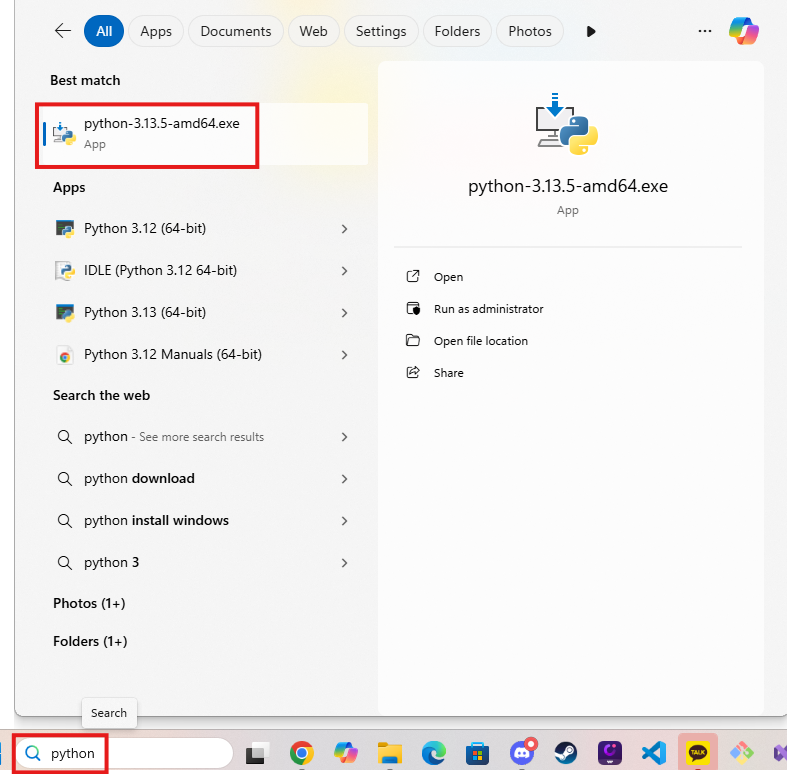
Task: Open Discord from the taskbar
Action: click(522, 752)
